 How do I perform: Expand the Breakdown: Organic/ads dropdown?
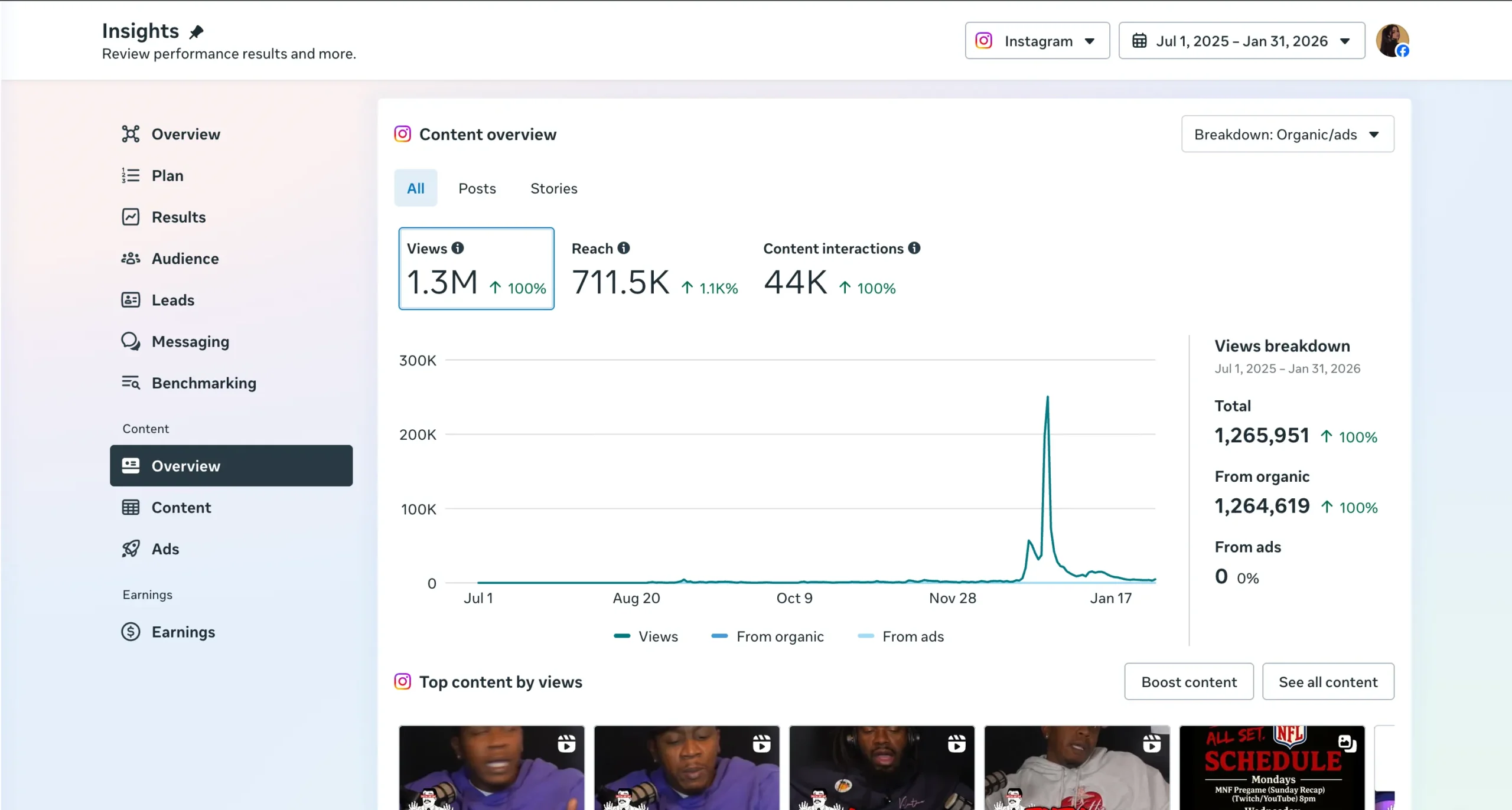(x=1288, y=134)
